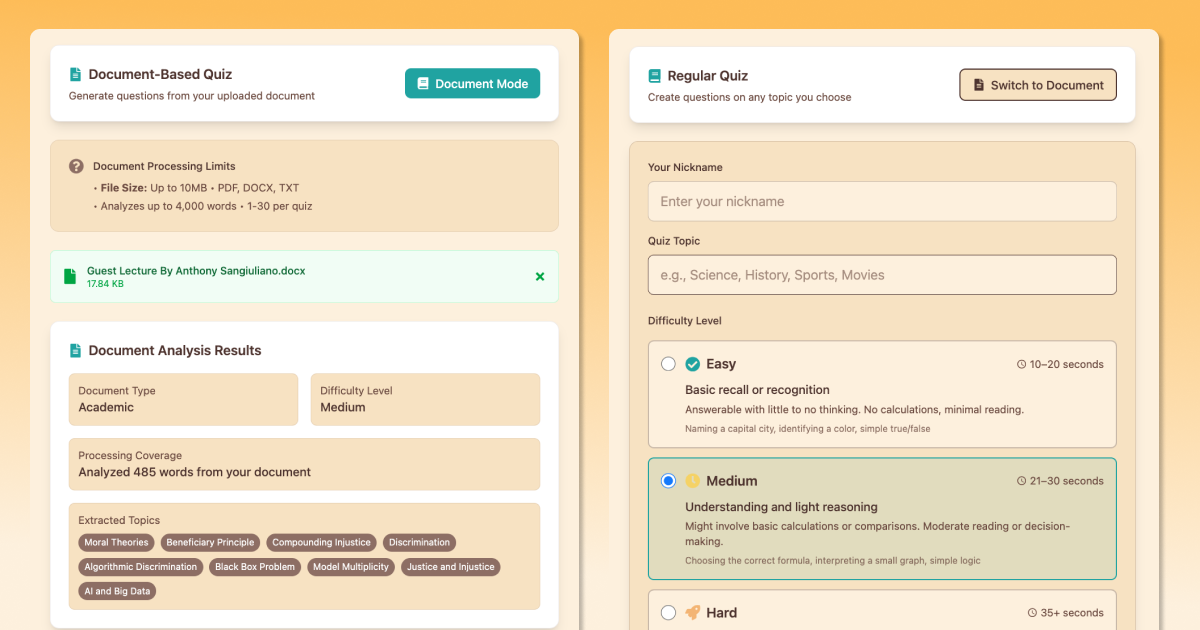Click the Beneficiary Principle topic tag
This screenshot has height=630, width=1200.
[210, 543]
